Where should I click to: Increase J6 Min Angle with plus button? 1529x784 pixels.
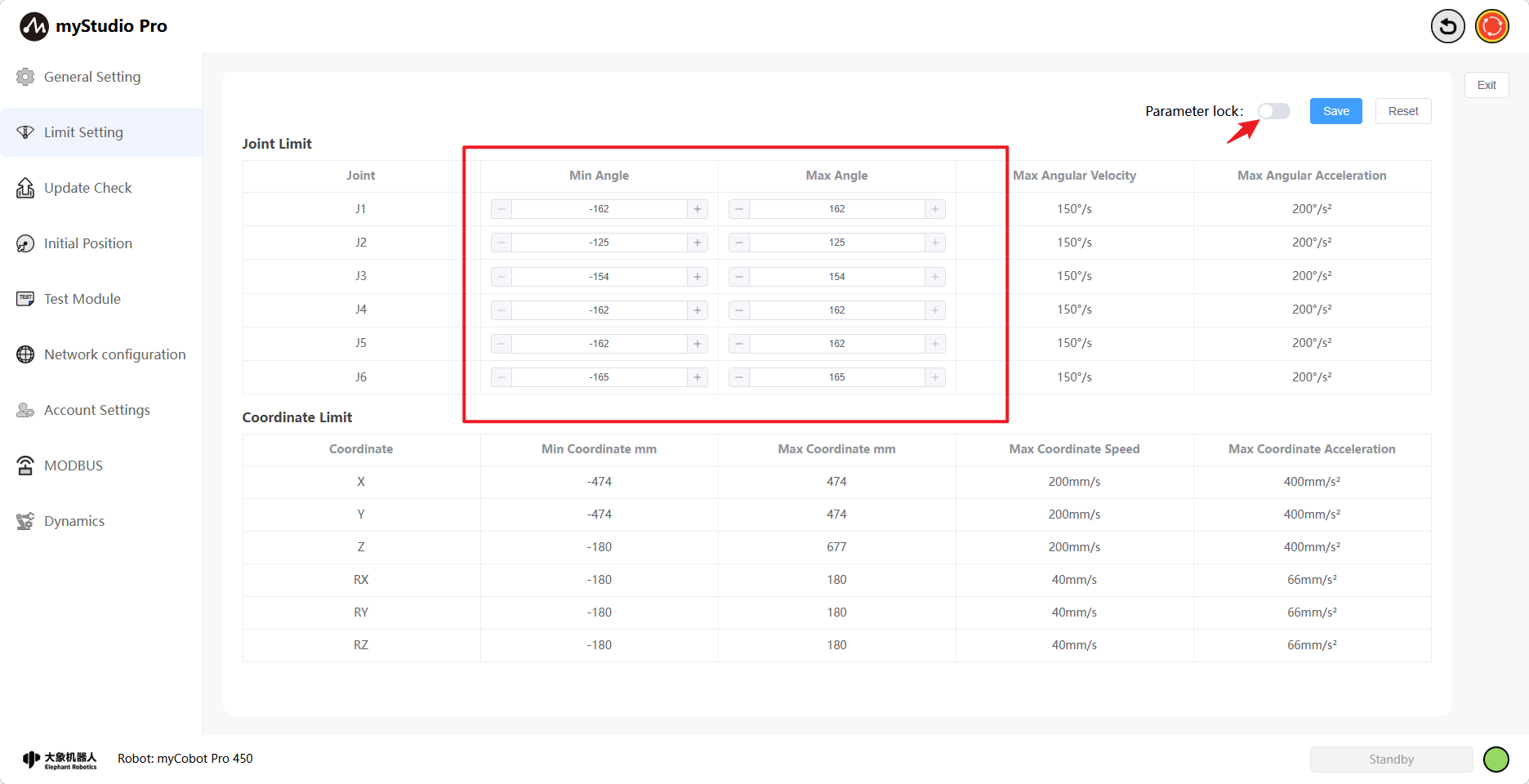click(x=697, y=377)
